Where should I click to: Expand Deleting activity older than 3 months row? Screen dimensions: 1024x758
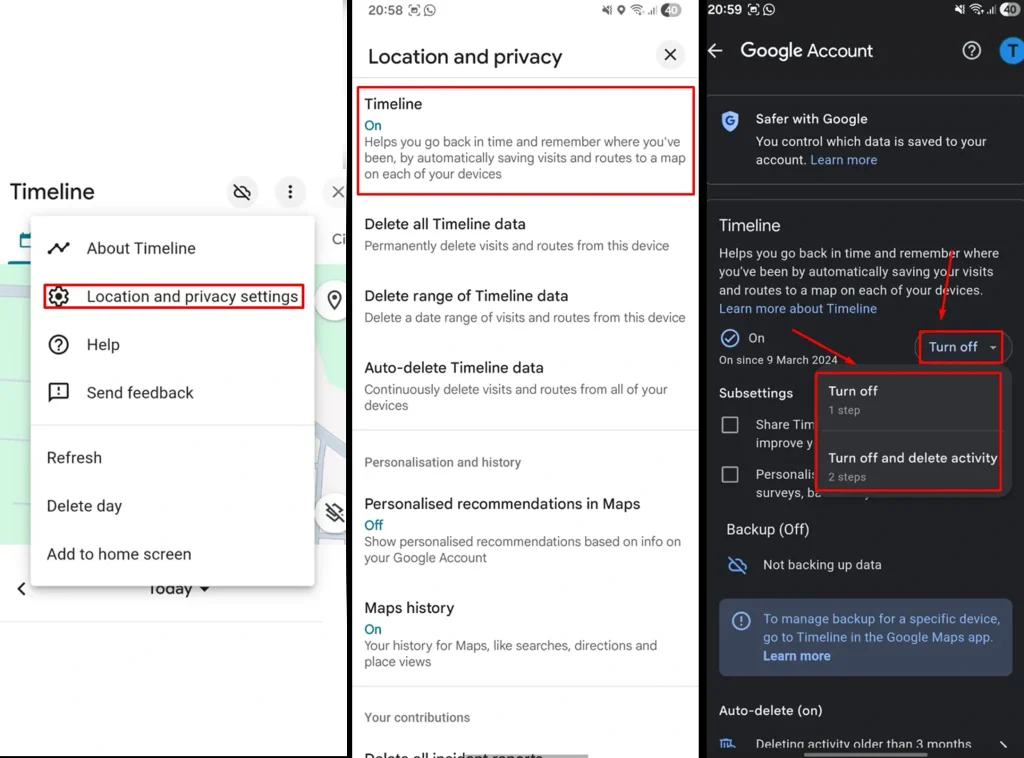point(865,744)
